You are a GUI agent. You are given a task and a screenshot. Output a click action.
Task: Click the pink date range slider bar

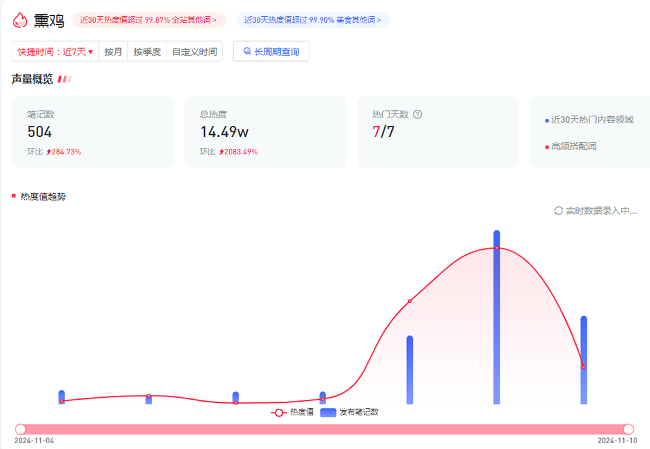[x=324, y=429]
